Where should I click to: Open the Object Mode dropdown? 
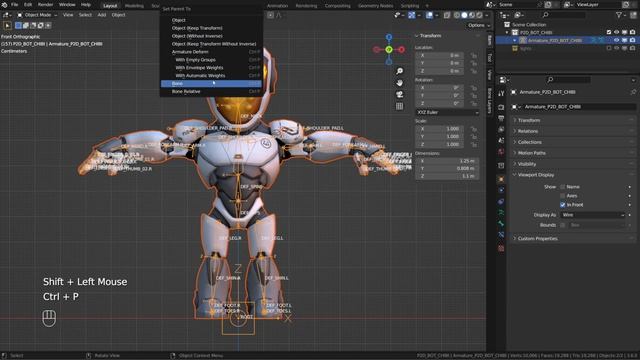[x=37, y=15]
